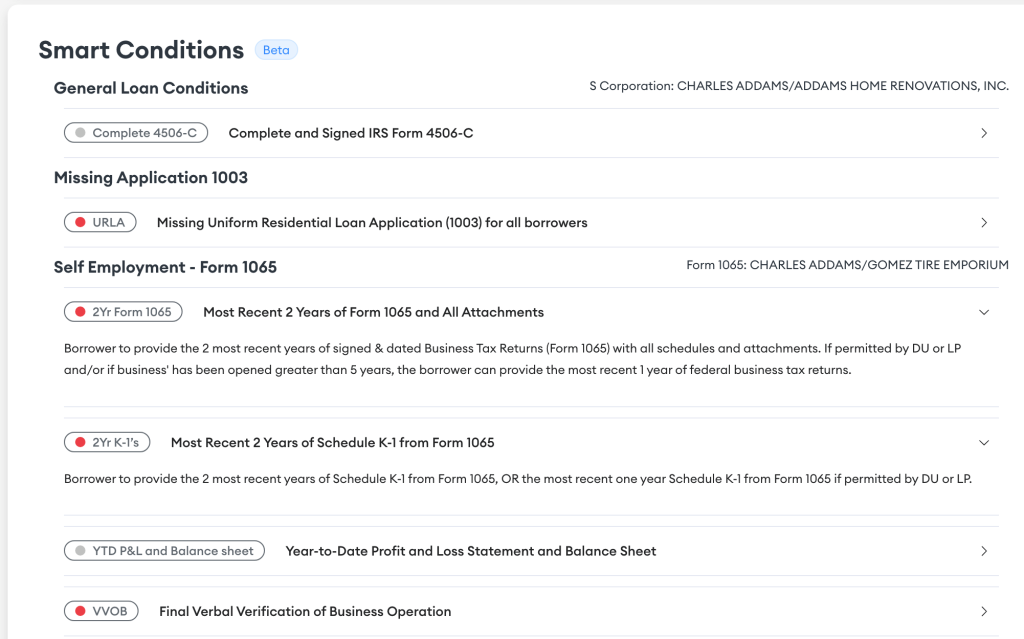Screen dimensions: 1024x639
Task: Open the Missing Application 1003 section
Action: point(152,177)
